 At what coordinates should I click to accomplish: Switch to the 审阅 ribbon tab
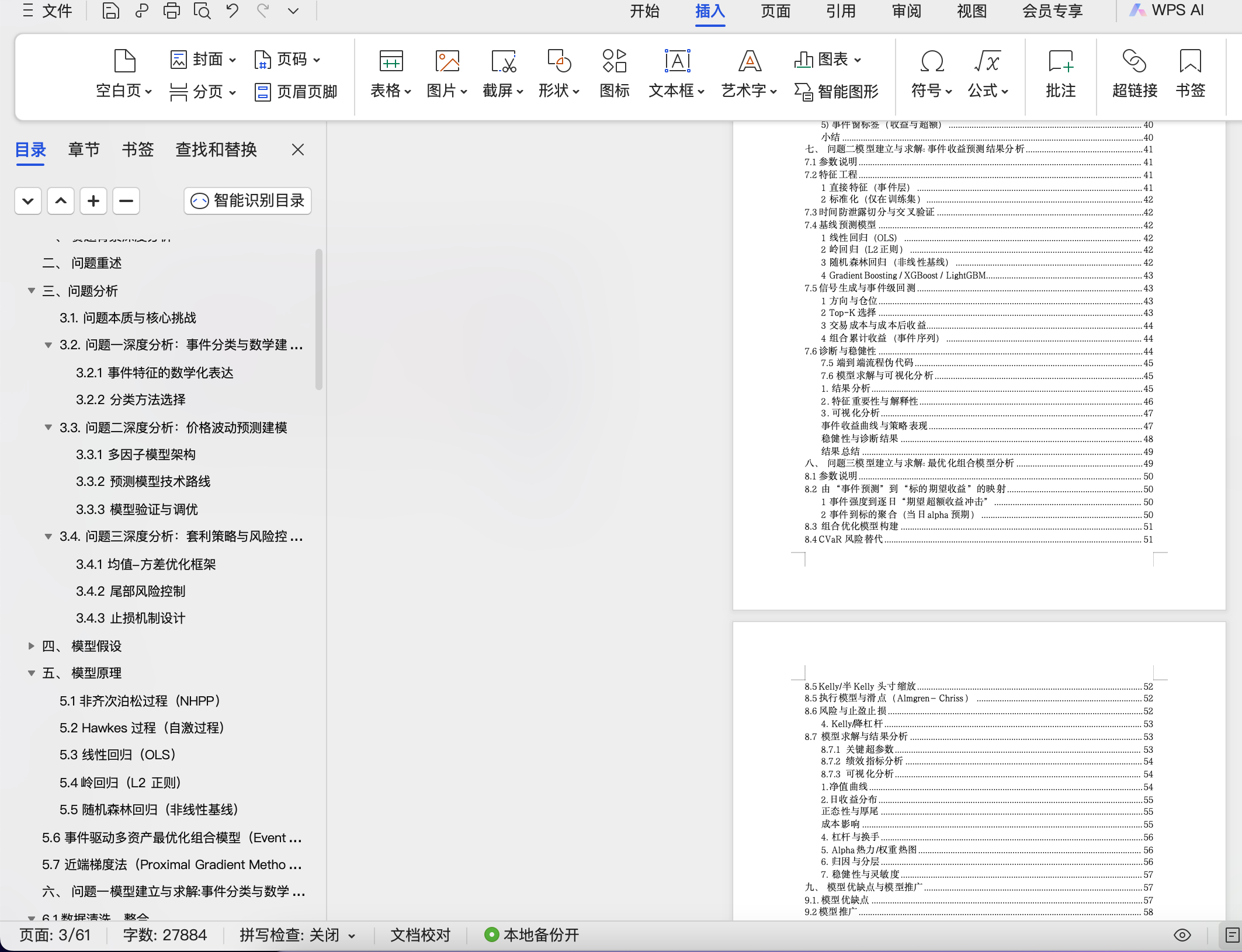906,11
